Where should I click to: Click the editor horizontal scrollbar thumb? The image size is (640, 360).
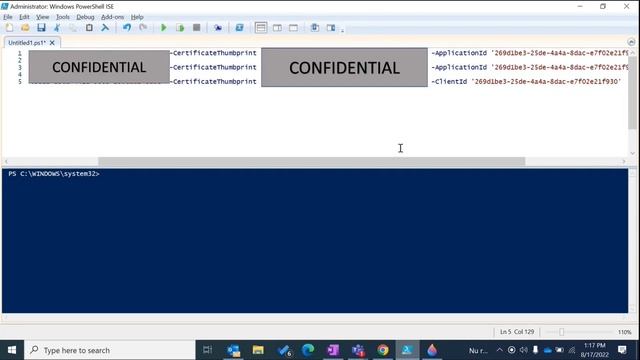click(x=311, y=162)
